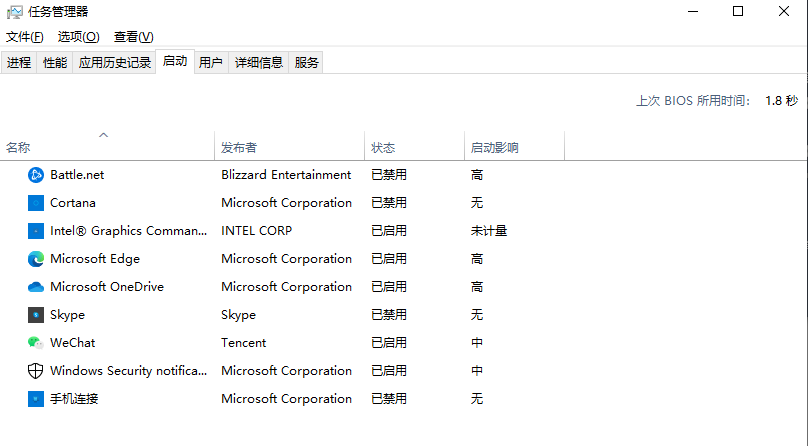The height and width of the screenshot is (446, 808).
Task: Open the 查看(V) menu
Action: click(x=133, y=37)
